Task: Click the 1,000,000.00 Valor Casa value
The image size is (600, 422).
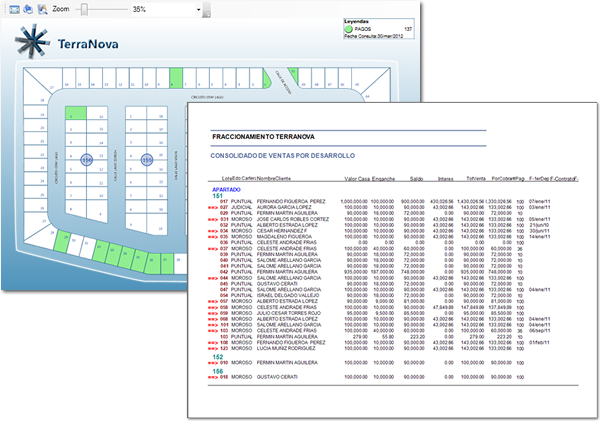Action: pos(354,202)
